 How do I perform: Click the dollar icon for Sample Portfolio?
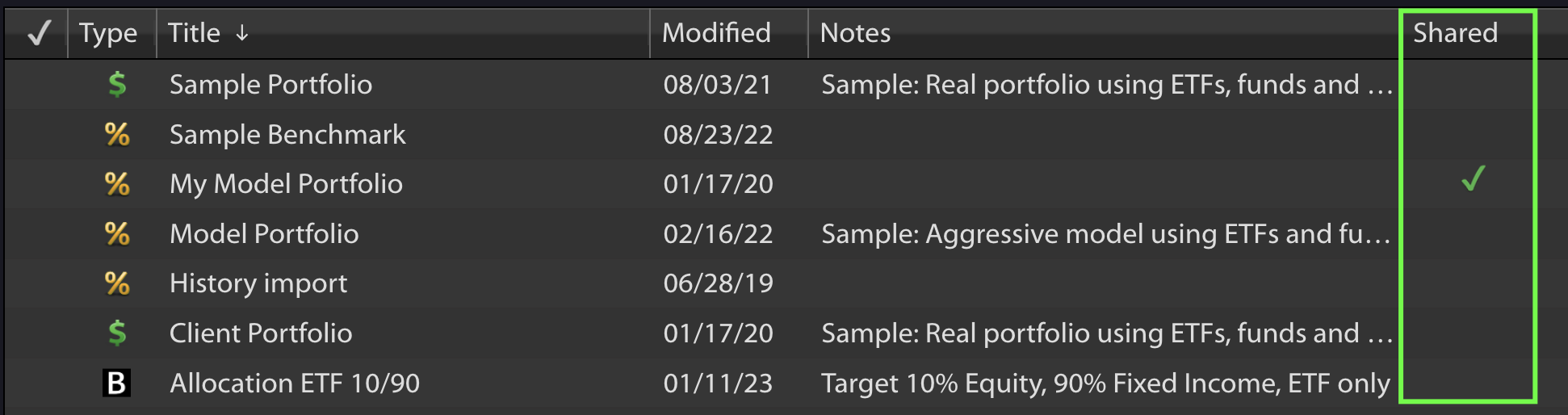point(117,84)
